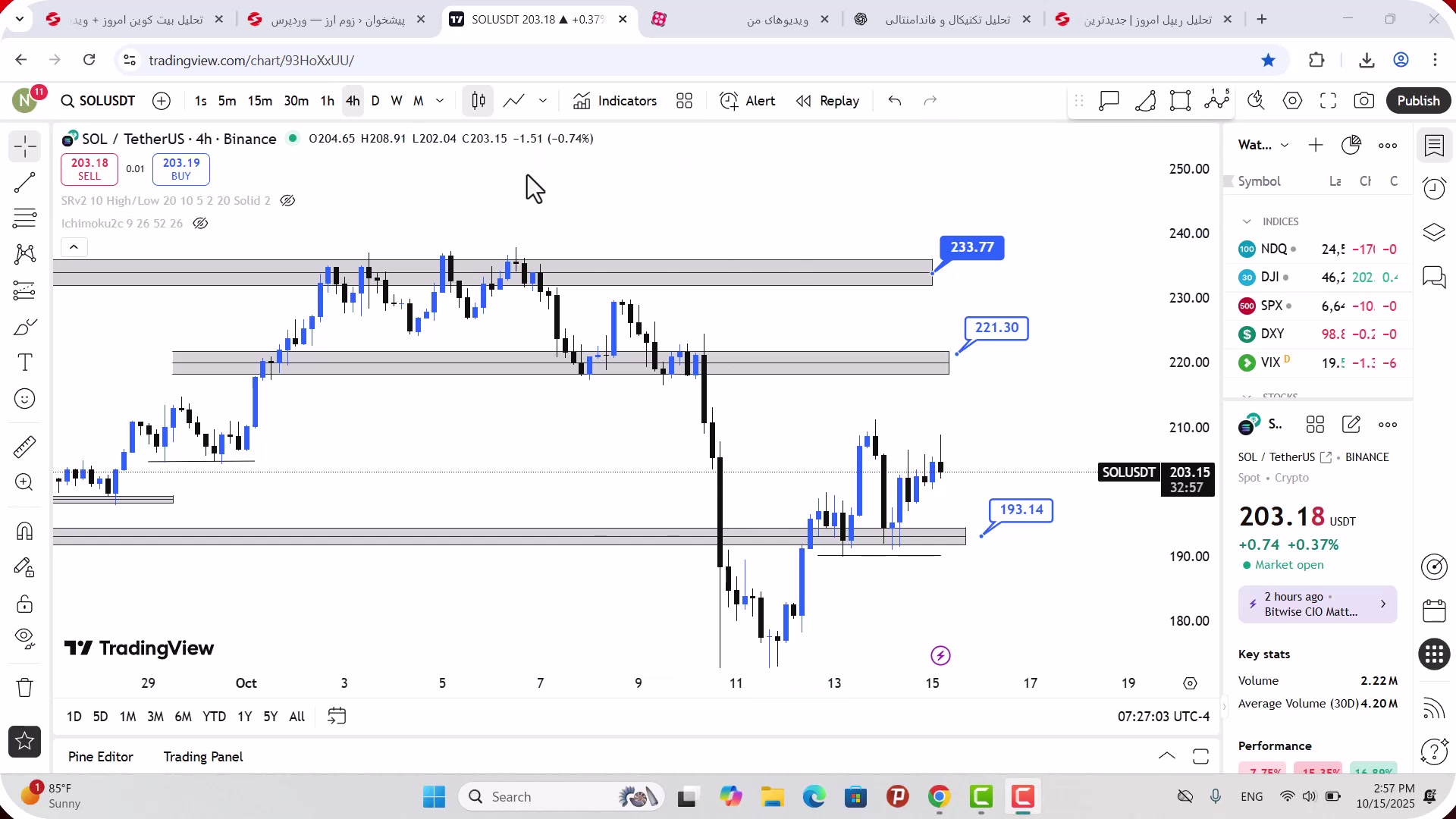This screenshot has width=1456, height=819.
Task: Open the patterns drawing tool
Action: 24,254
